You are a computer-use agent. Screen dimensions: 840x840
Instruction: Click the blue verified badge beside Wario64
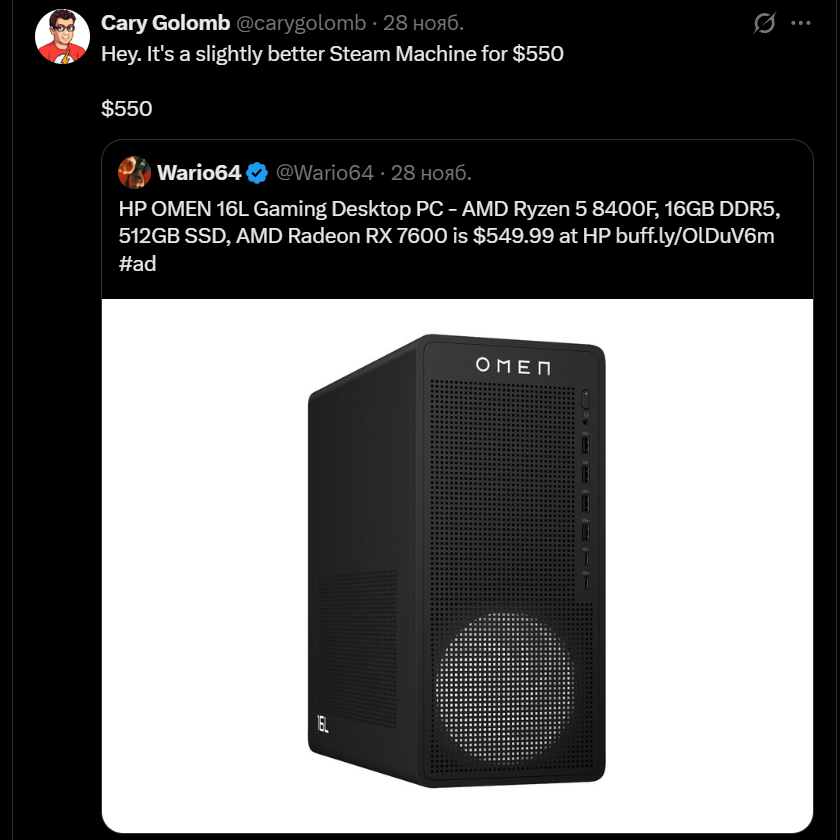[257, 173]
